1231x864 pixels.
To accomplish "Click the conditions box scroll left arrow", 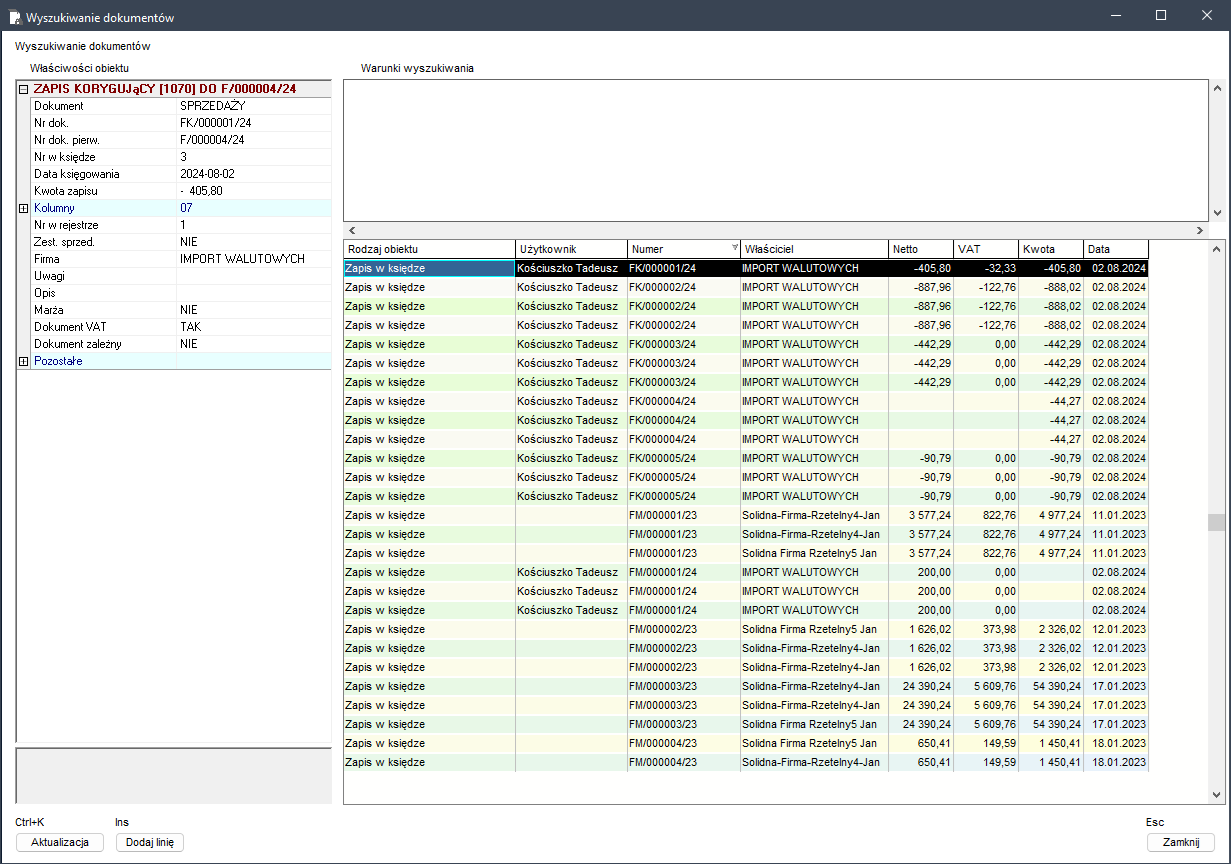I will pyautogui.click(x=352, y=230).
